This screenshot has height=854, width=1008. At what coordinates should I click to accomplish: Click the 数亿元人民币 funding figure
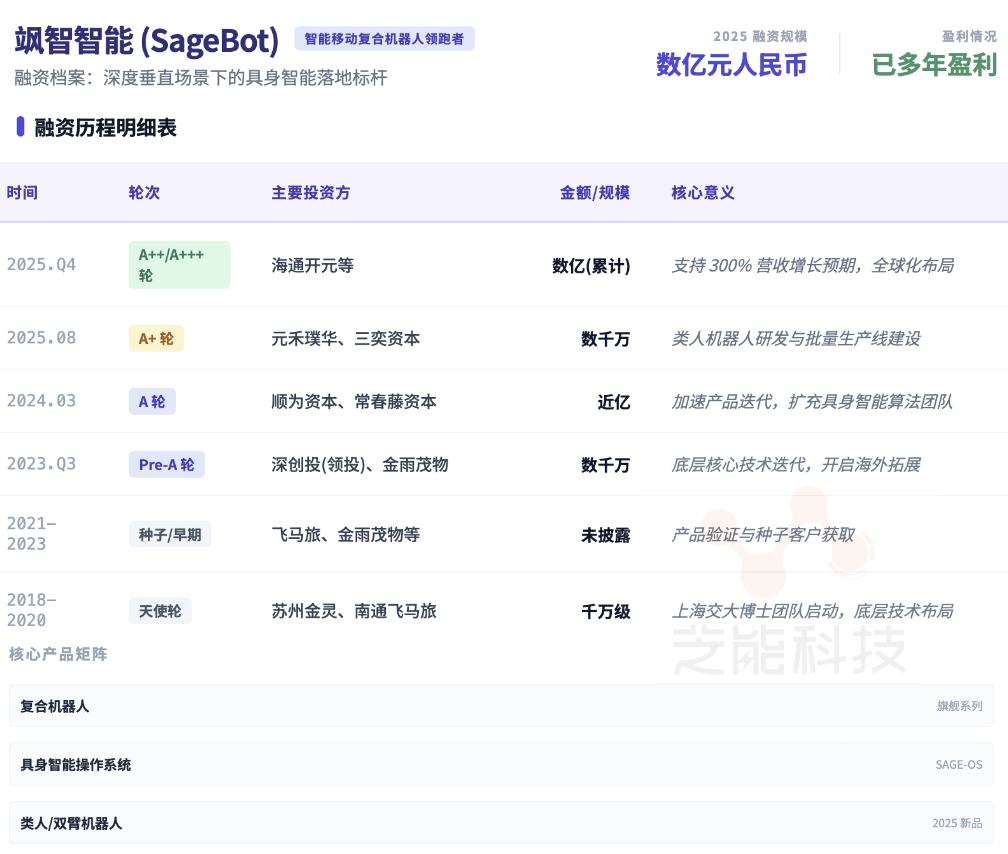pyautogui.click(x=731, y=64)
